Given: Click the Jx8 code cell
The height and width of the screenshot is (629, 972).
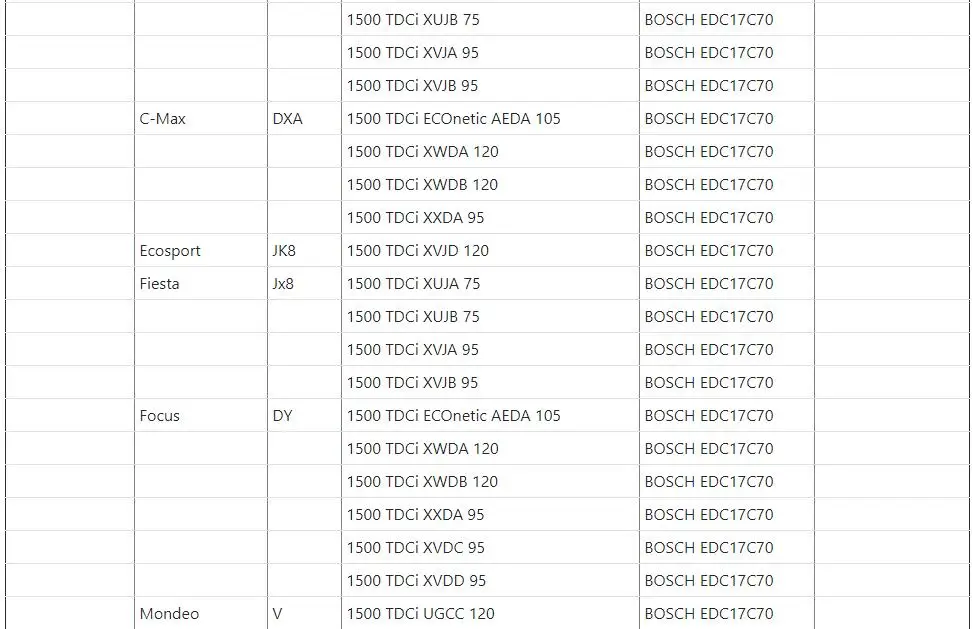Looking at the screenshot, I should 304,283.
